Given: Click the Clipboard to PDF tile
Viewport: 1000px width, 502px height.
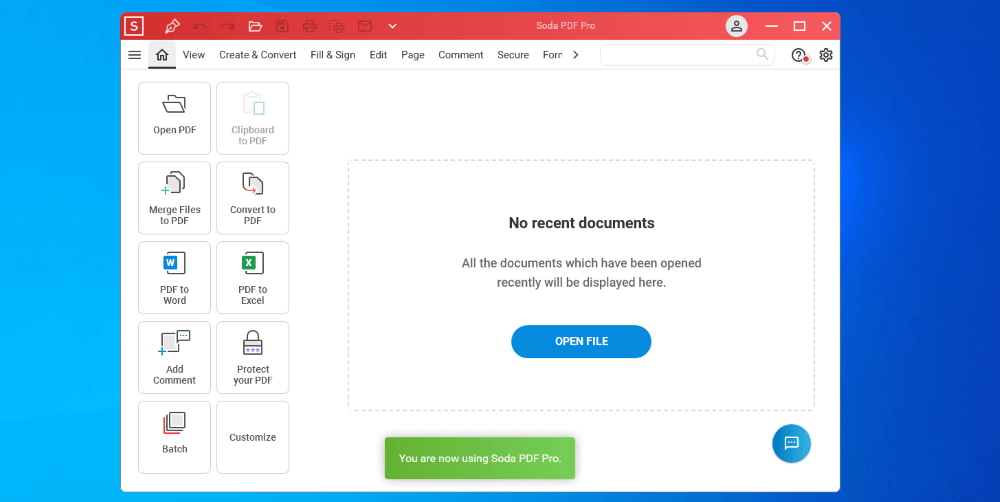Looking at the screenshot, I should (x=253, y=118).
